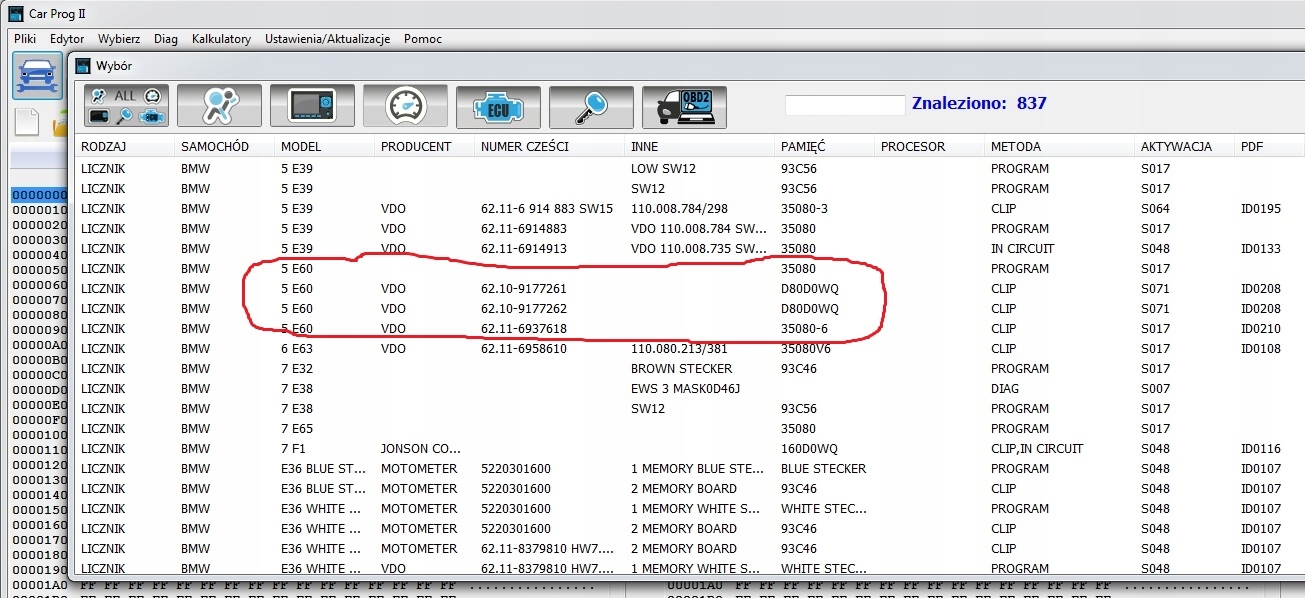The width and height of the screenshot is (1305, 598).
Task: Click the S064 activation cell
Action: click(x=1155, y=208)
